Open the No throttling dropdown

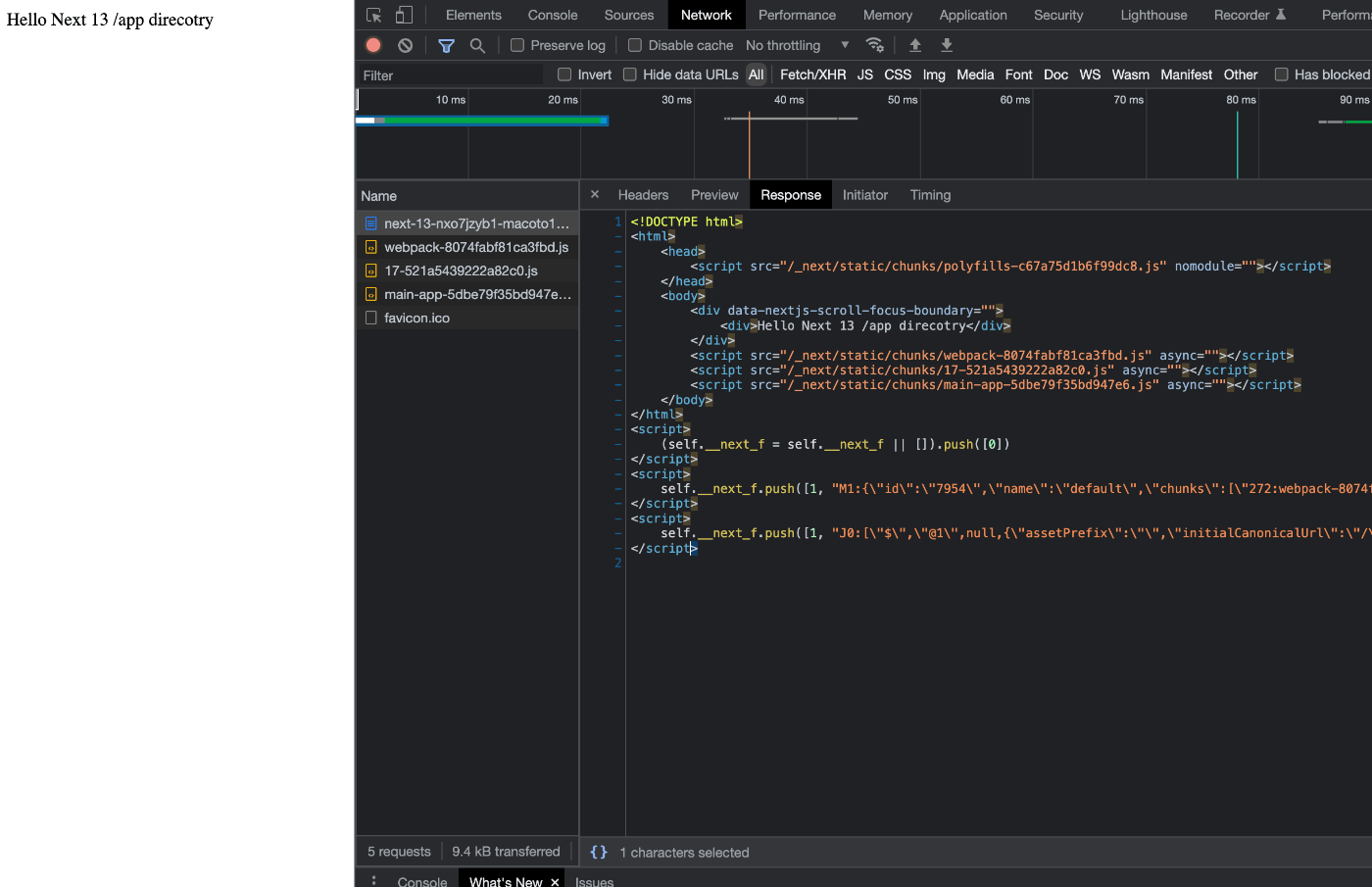(x=797, y=45)
